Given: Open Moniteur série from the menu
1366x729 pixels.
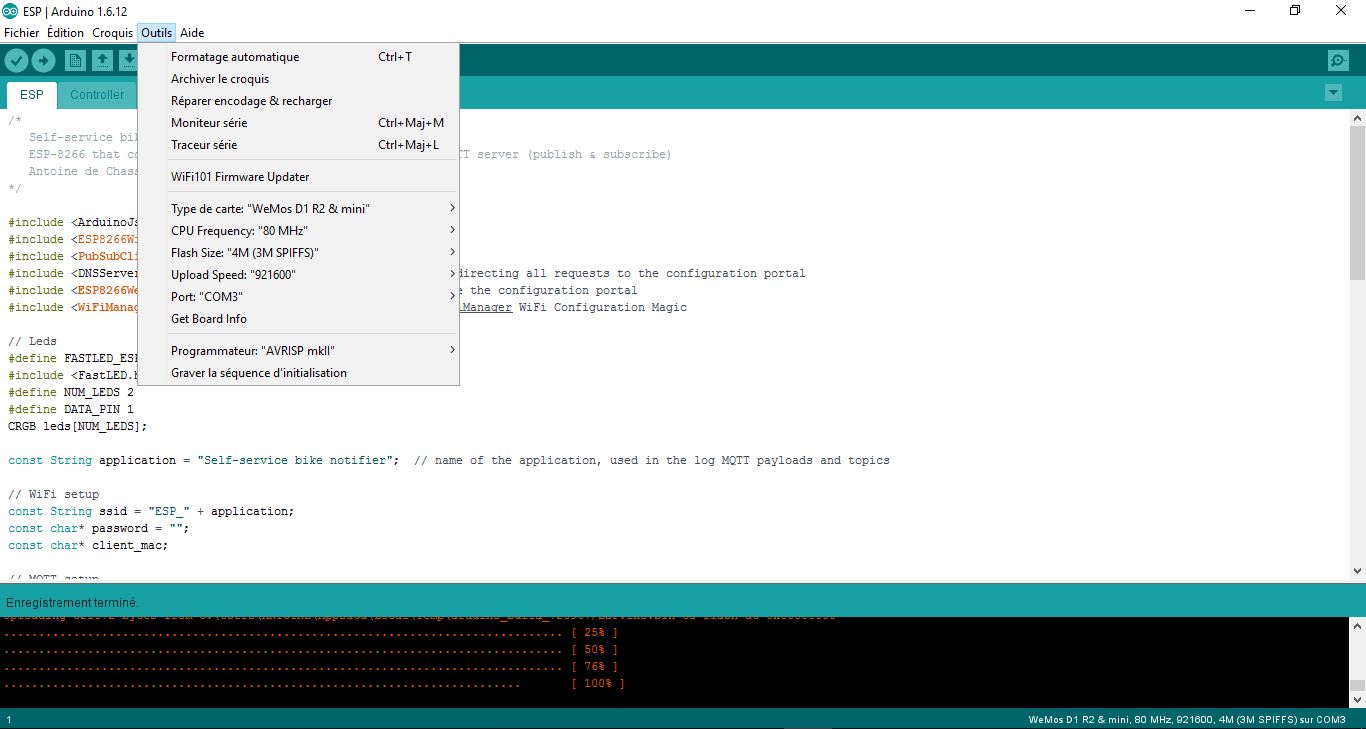Looking at the screenshot, I should click(x=298, y=123).
